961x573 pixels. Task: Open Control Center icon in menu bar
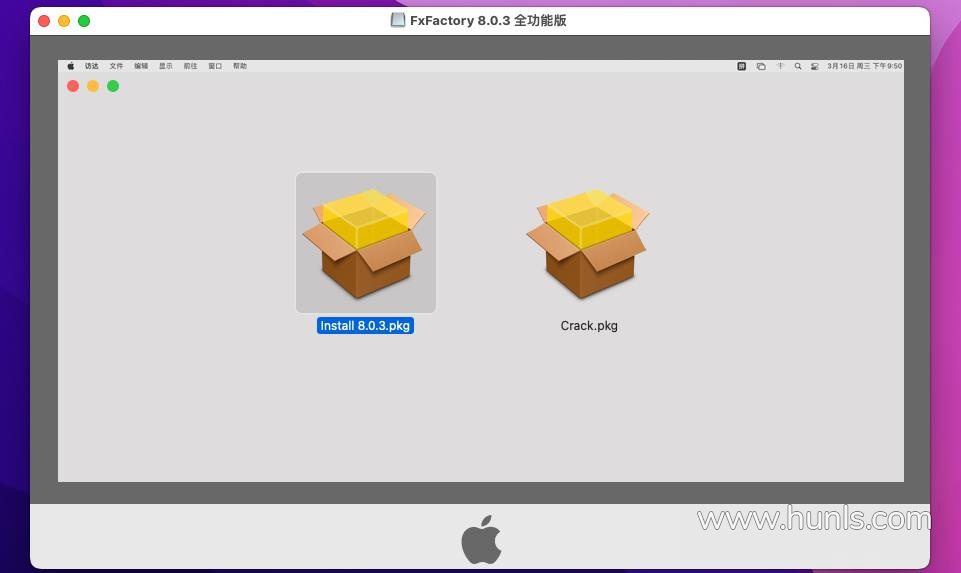(x=815, y=66)
